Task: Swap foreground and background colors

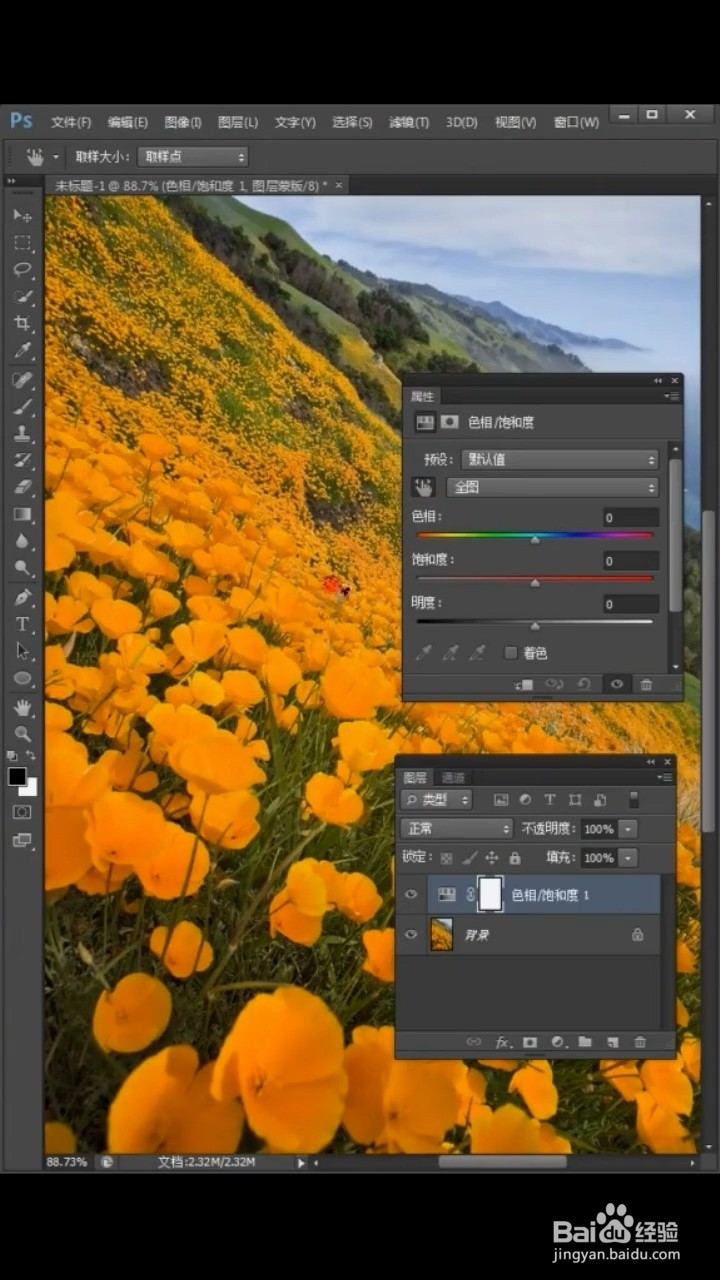Action: click(x=31, y=756)
